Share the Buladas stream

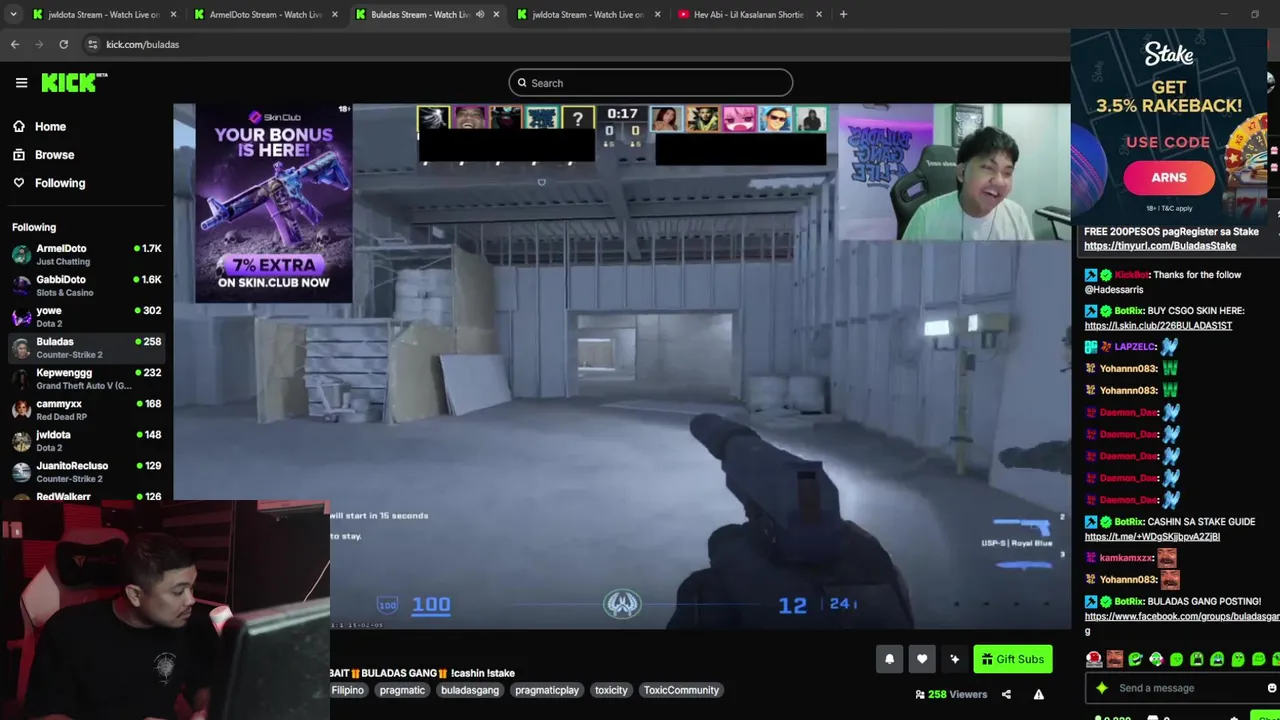(x=1006, y=694)
